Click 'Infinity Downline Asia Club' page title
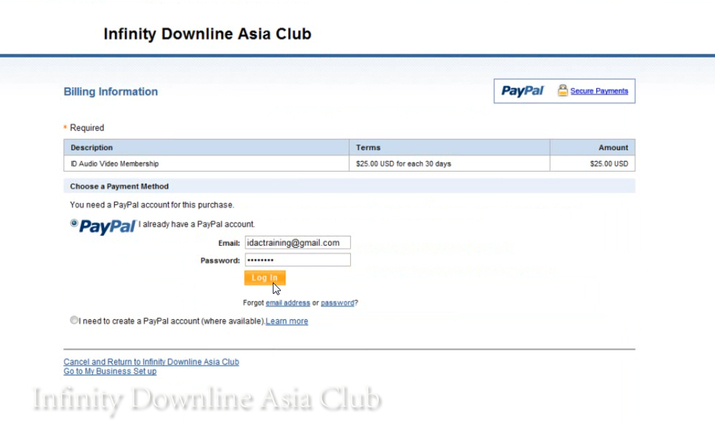The width and height of the screenshot is (715, 424). 207,34
